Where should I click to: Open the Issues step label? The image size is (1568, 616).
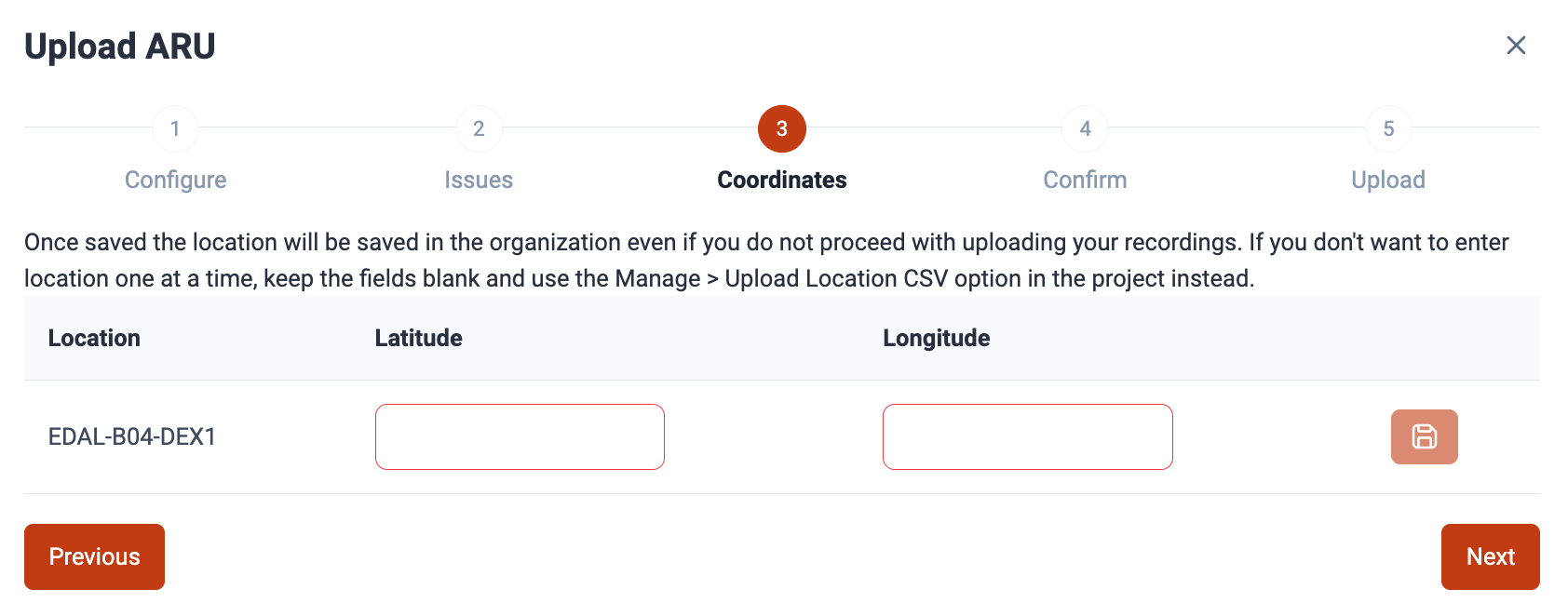(x=479, y=180)
